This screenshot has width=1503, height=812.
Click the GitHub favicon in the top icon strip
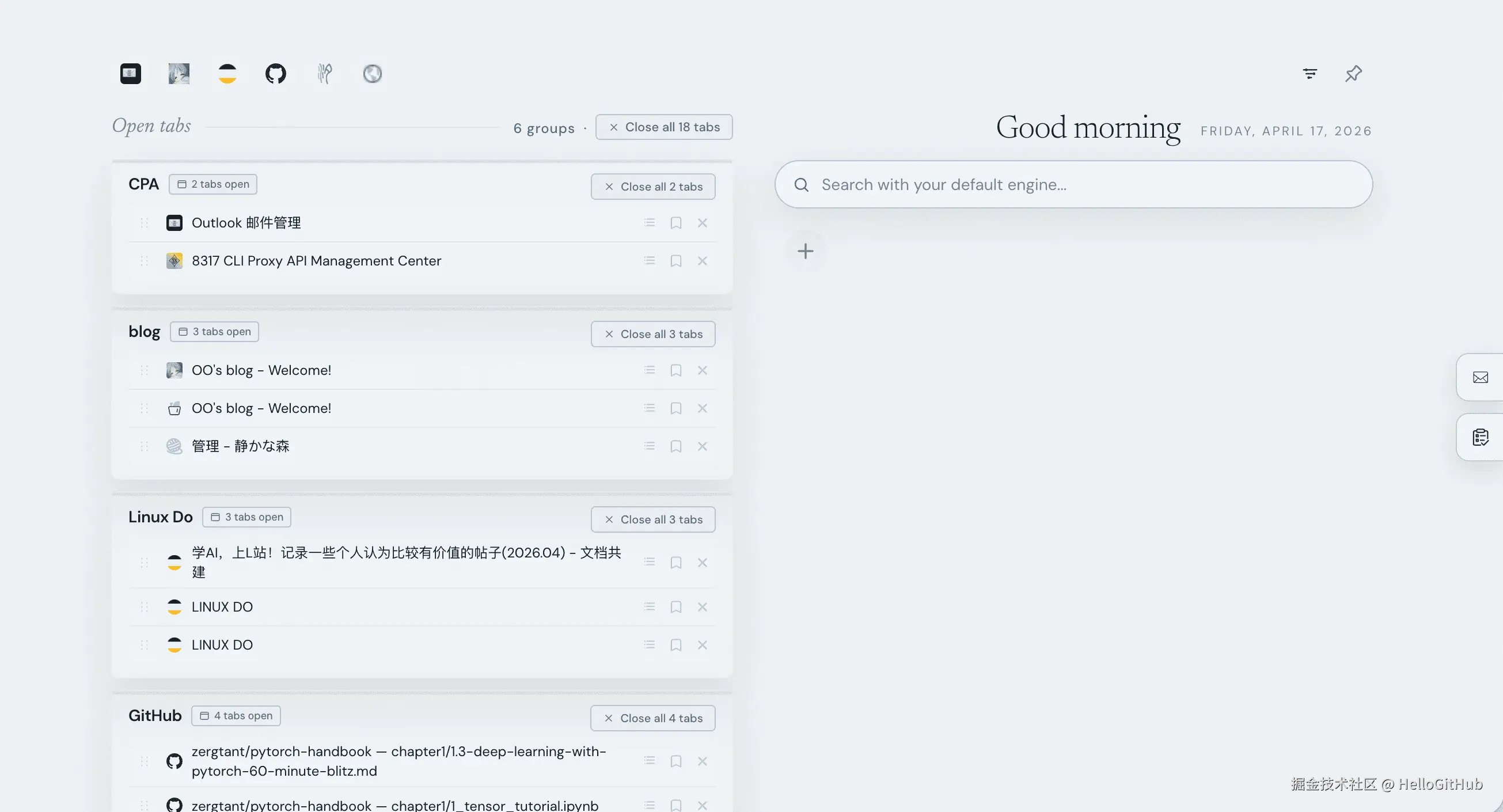coord(276,74)
